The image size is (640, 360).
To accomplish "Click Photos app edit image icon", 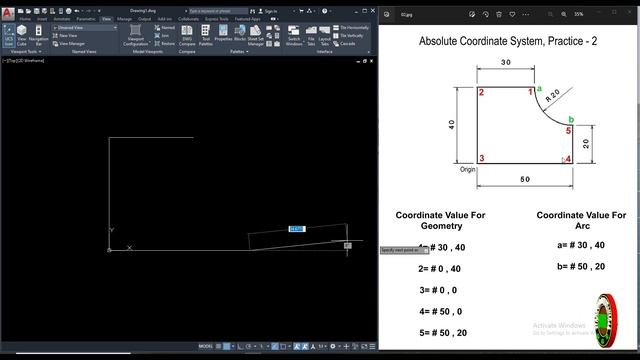I will [472, 14].
